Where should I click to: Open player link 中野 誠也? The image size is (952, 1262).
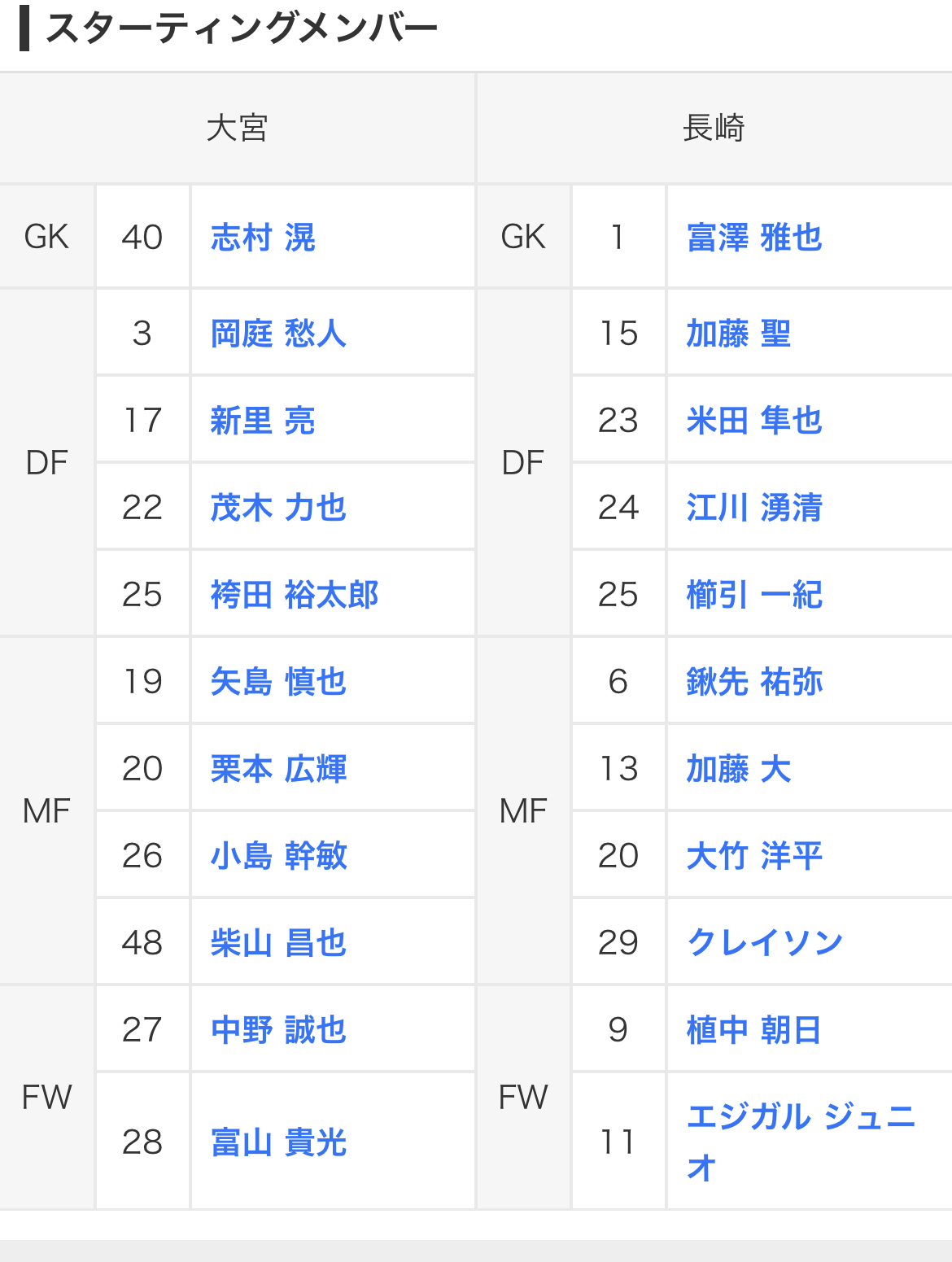pyautogui.click(x=278, y=1030)
